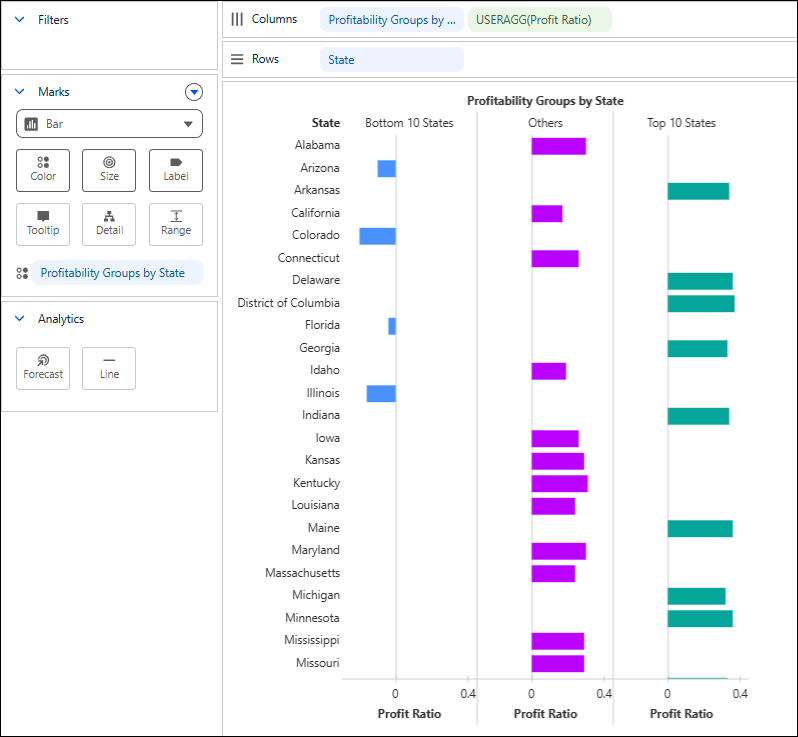Select the Alabama purple bar
This screenshot has height=737, width=798.
(x=559, y=146)
